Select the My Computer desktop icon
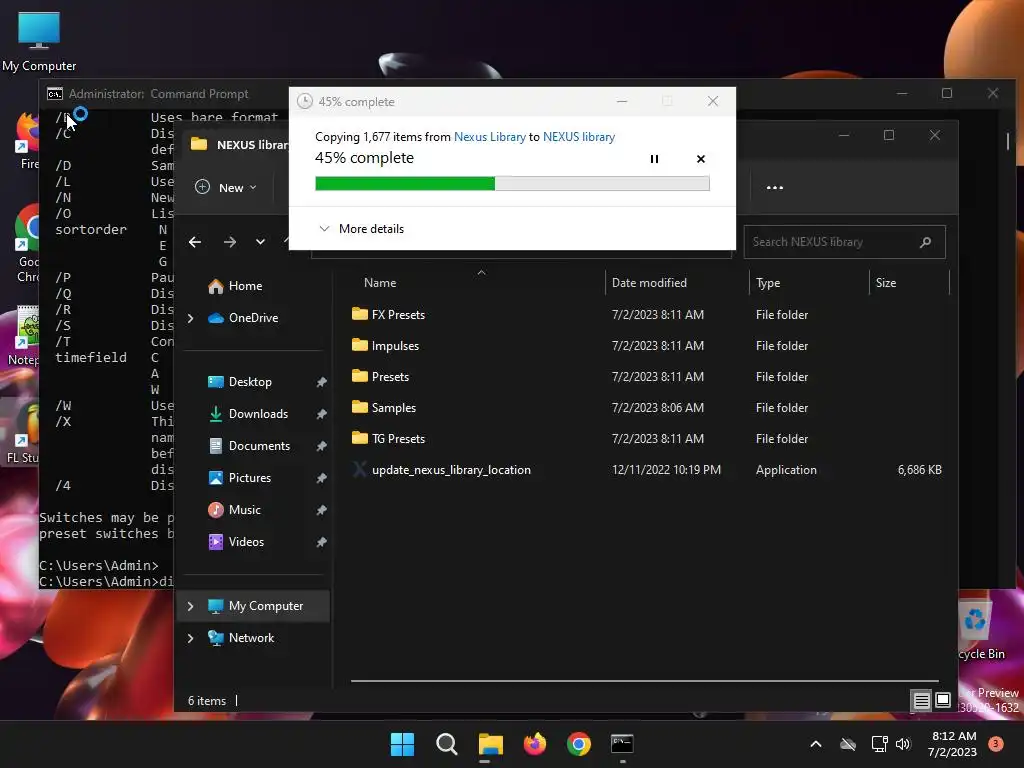 [39, 41]
